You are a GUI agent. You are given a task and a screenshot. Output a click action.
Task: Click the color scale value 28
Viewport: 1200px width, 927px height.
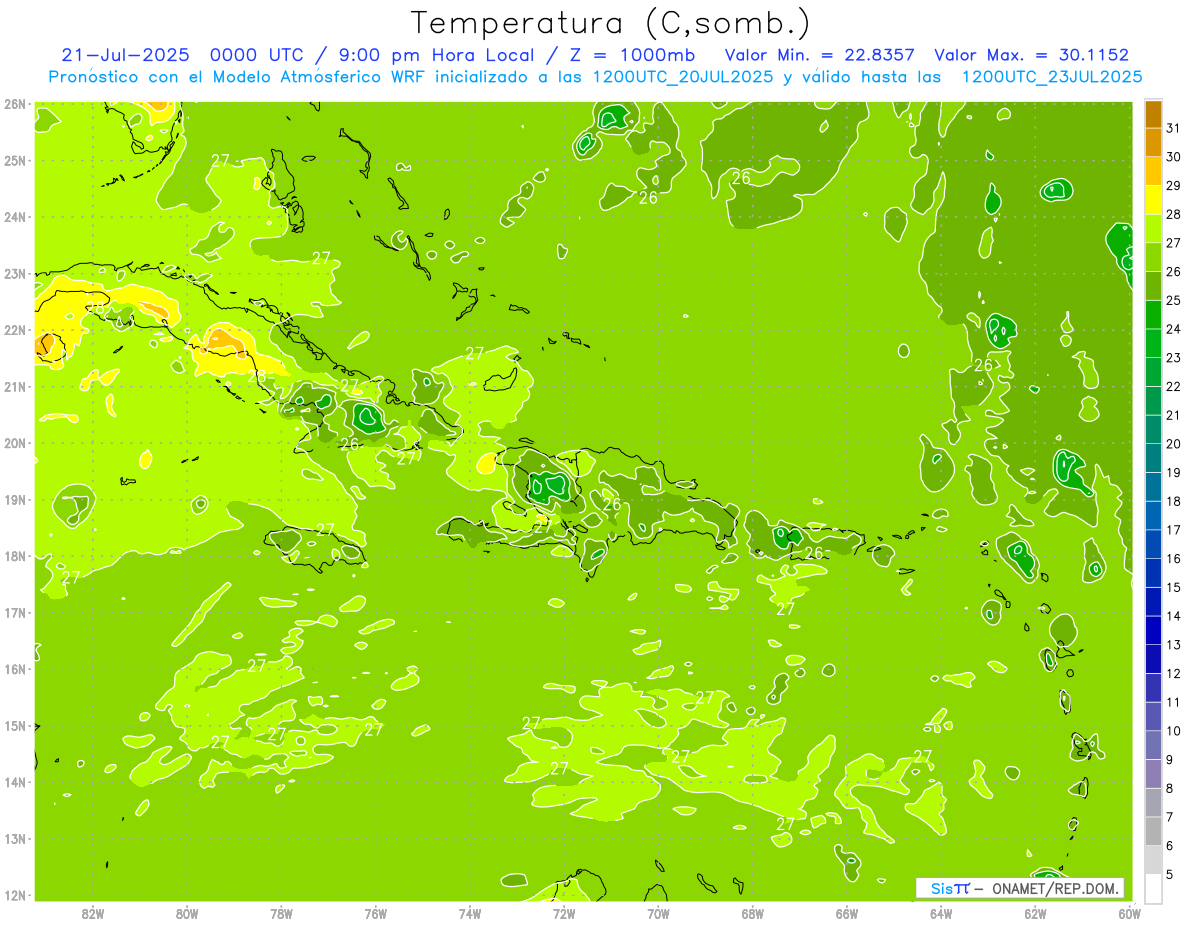1173,214
